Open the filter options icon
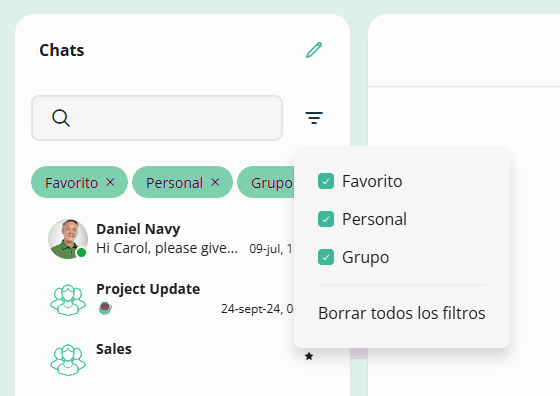This screenshot has width=560, height=396. 314,118
